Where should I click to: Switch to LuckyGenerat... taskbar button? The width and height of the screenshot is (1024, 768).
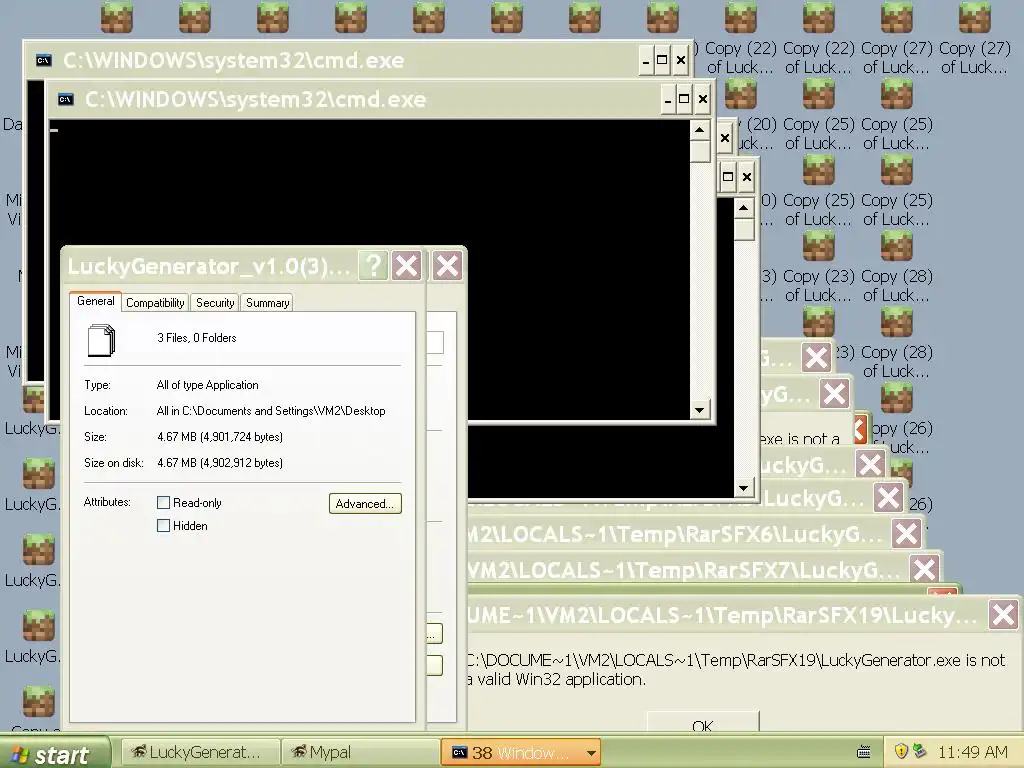pyautogui.click(x=199, y=752)
